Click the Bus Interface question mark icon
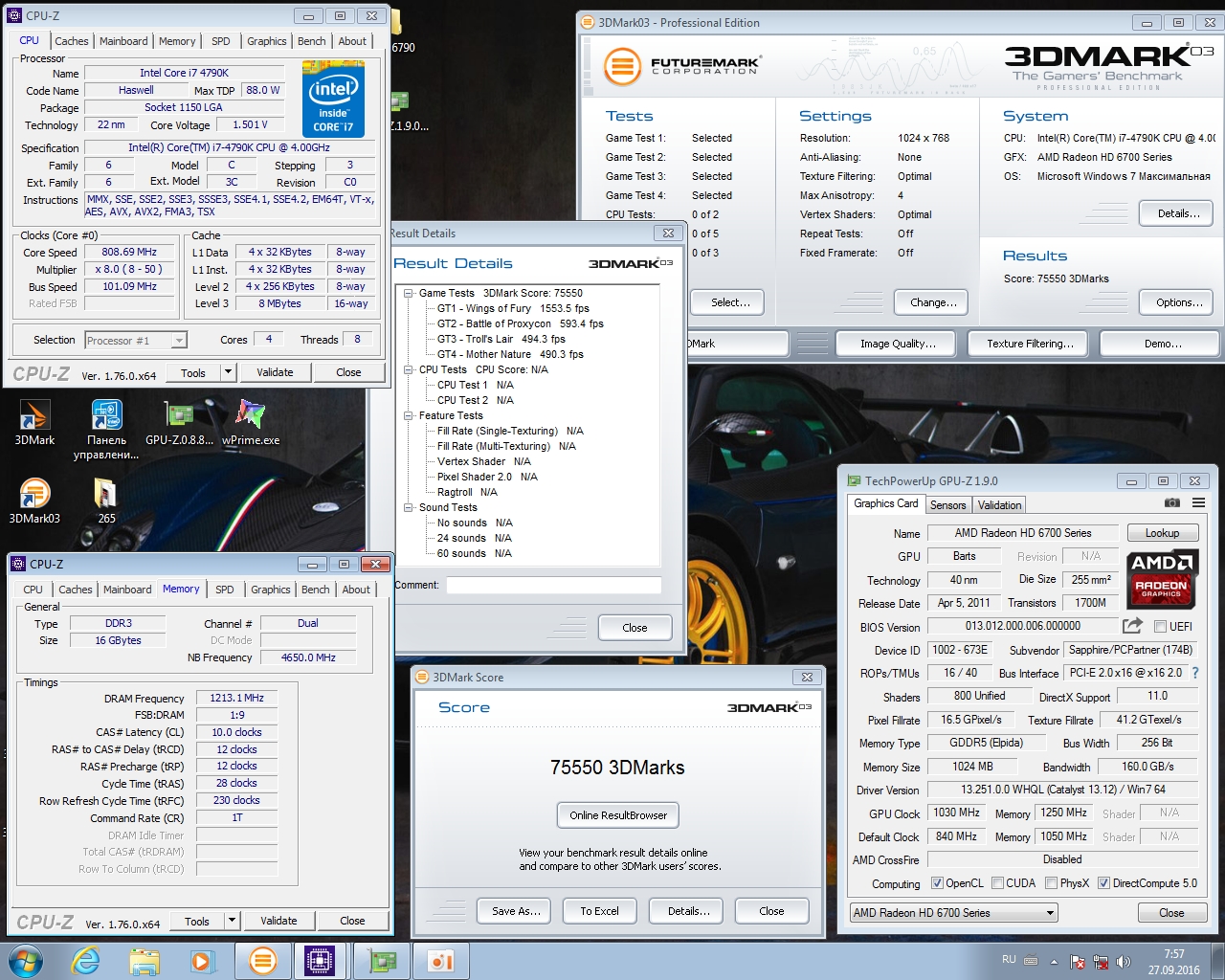This screenshot has width=1225, height=980. [x=1194, y=673]
